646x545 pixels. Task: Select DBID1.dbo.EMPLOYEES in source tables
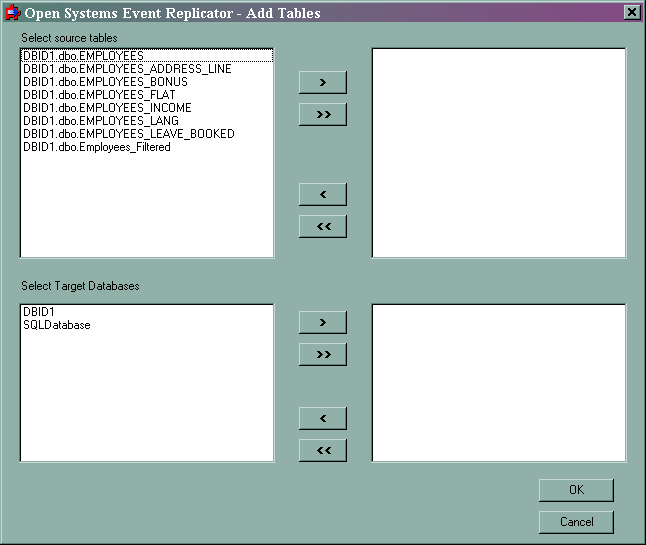pos(83,56)
